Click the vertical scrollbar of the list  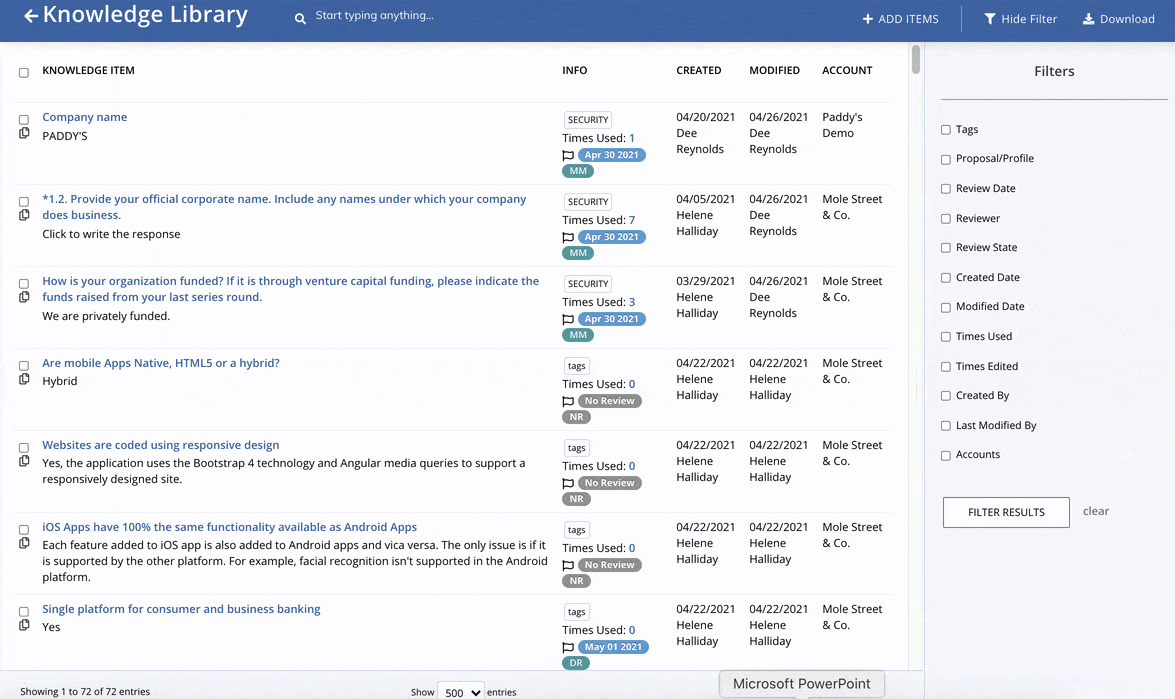(x=916, y=60)
